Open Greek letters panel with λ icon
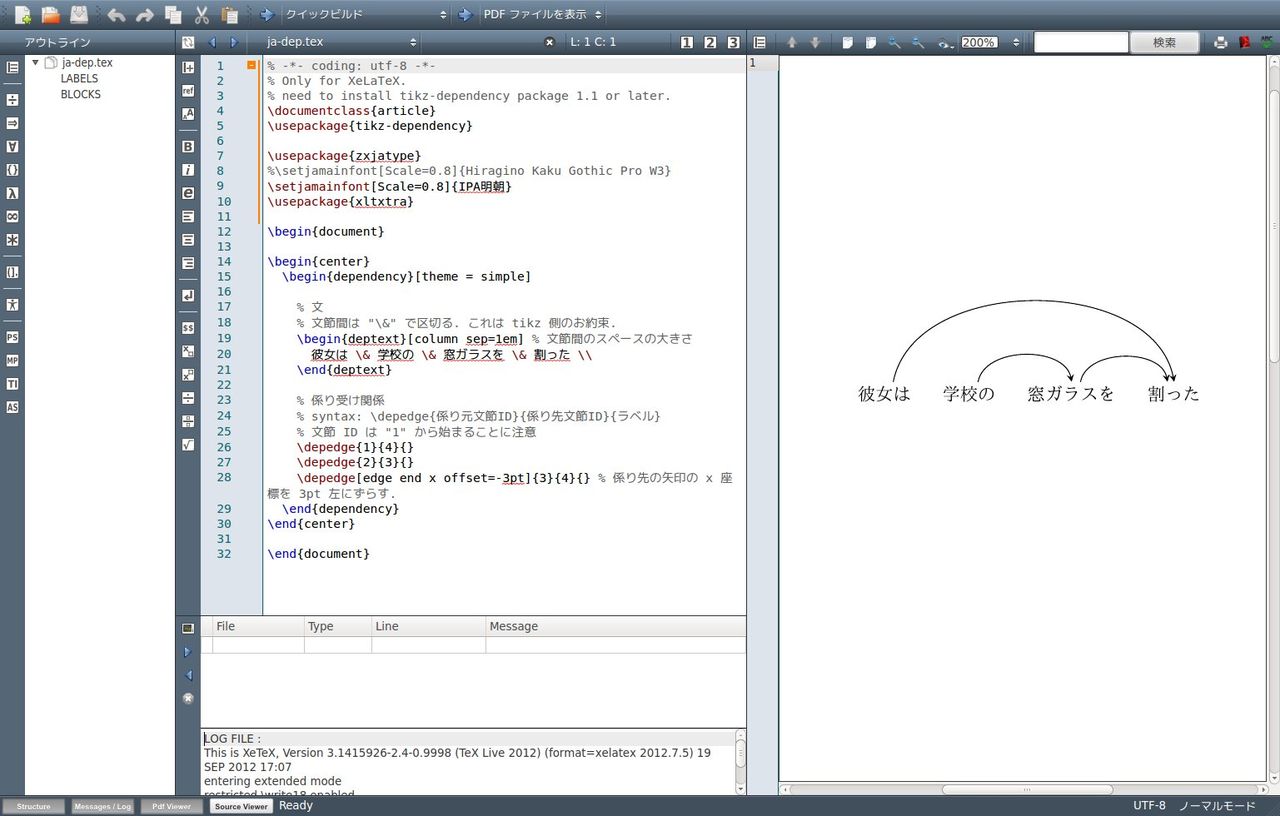 pyautogui.click(x=12, y=193)
